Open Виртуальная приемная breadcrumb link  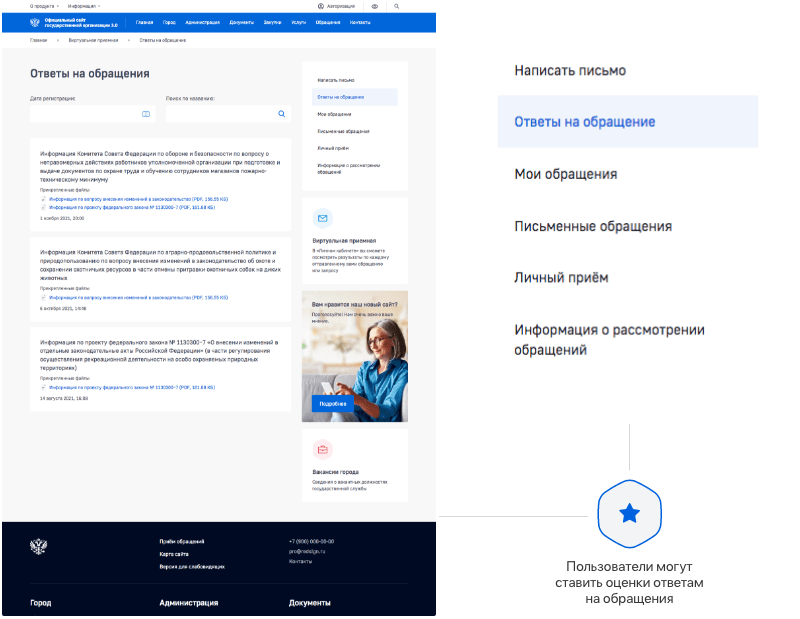point(93,40)
